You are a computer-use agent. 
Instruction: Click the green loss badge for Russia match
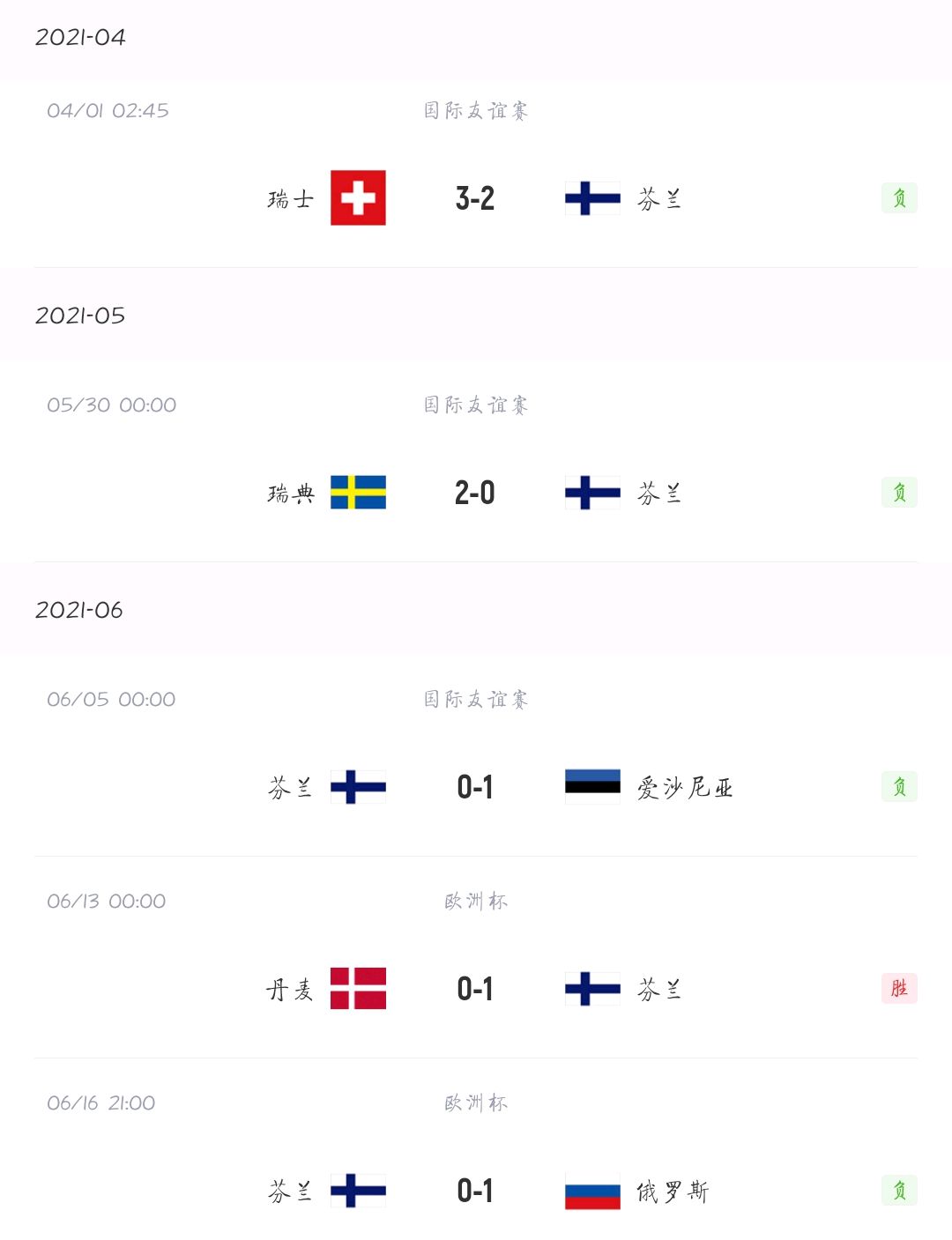pos(899,1191)
